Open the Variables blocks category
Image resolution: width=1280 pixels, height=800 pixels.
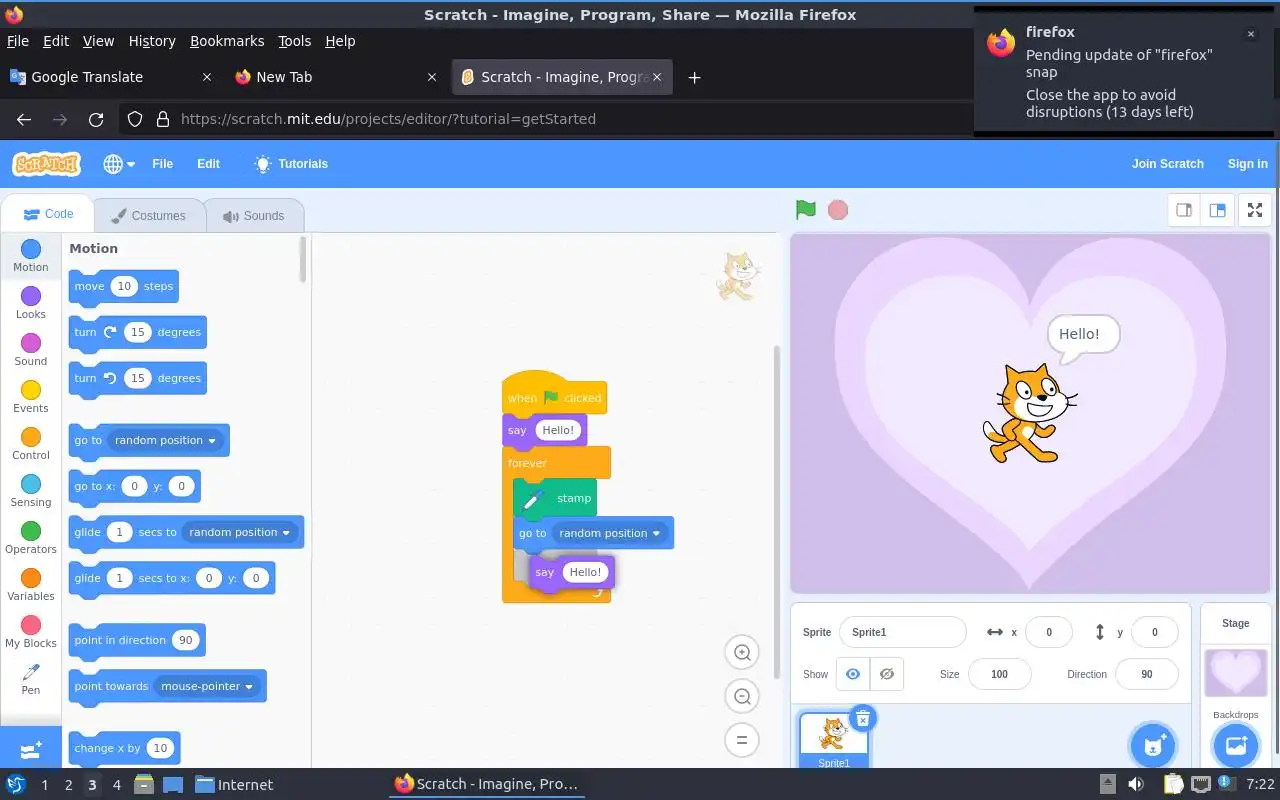pos(31,585)
